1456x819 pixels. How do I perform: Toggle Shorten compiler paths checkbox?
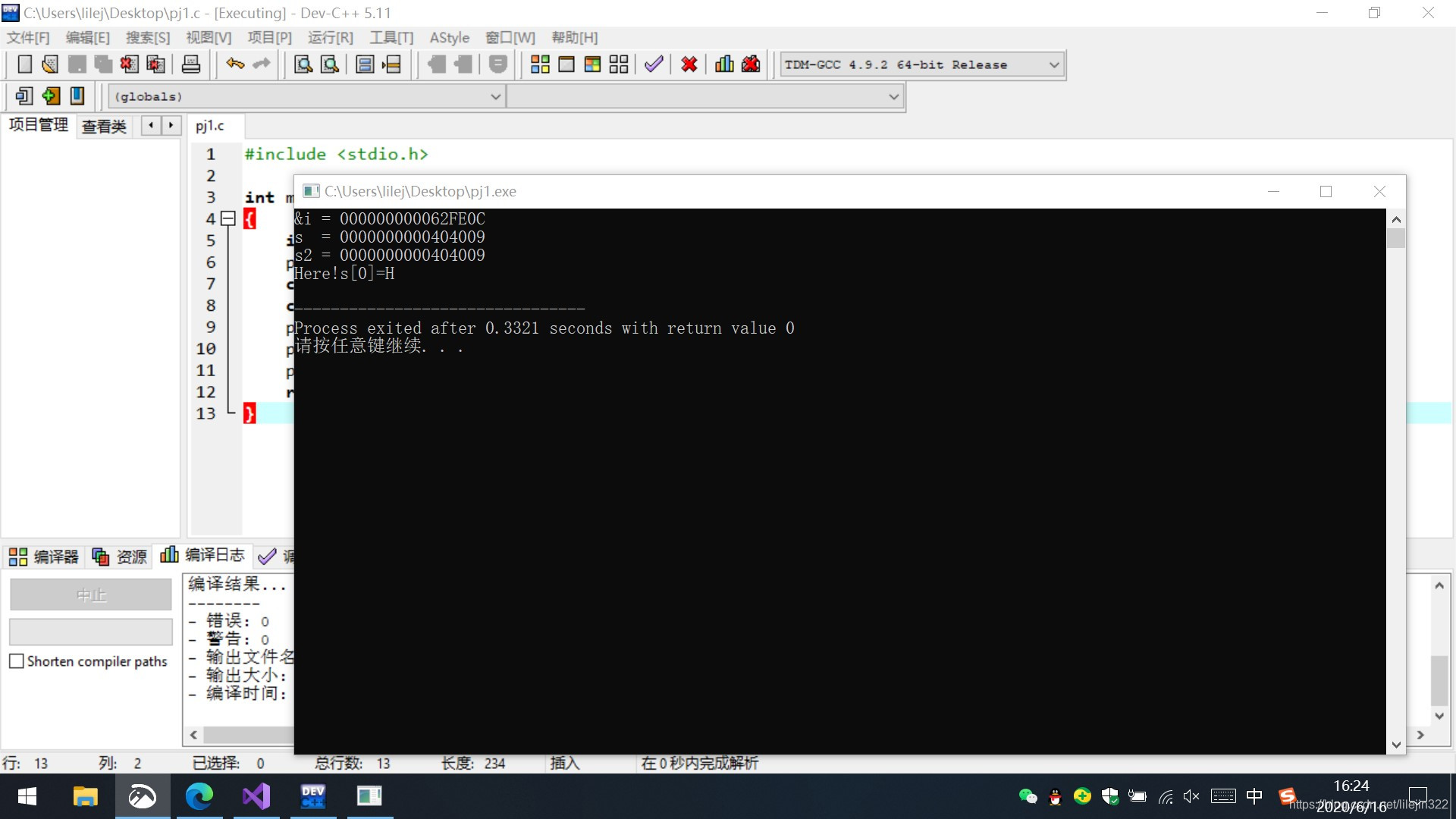pyautogui.click(x=17, y=661)
